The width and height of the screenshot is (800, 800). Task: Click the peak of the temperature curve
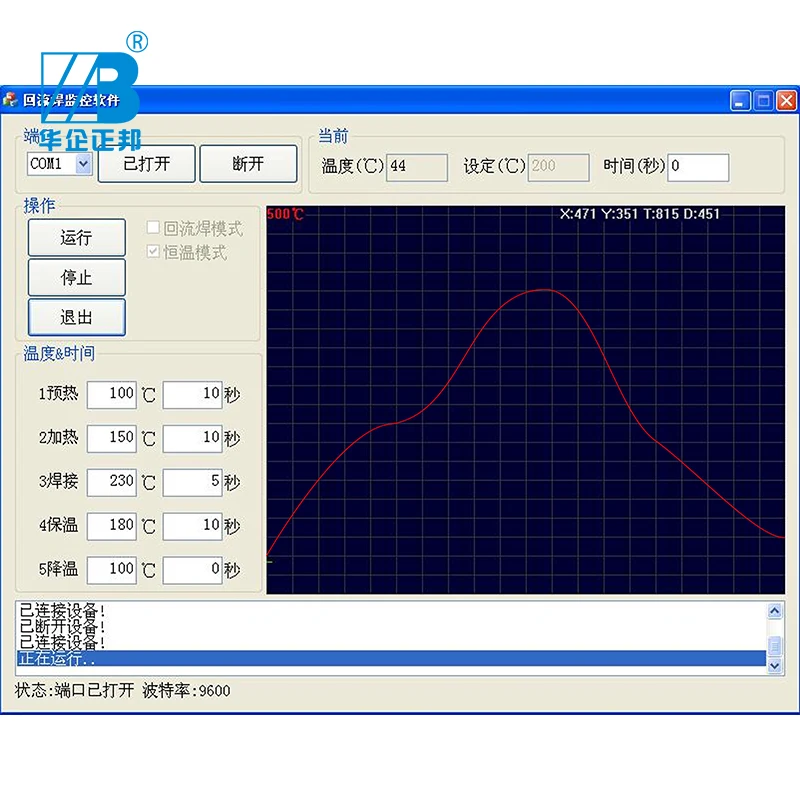(542, 290)
